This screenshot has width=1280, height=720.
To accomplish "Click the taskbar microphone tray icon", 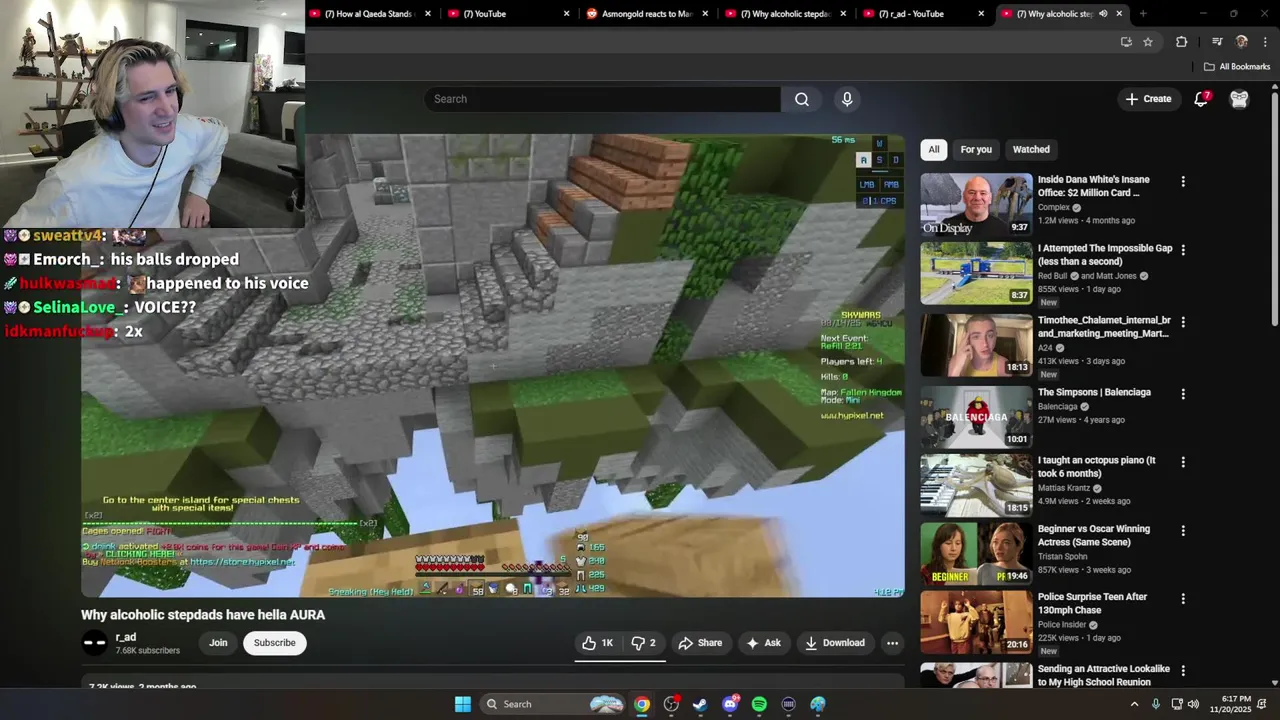I will click(x=1156, y=704).
